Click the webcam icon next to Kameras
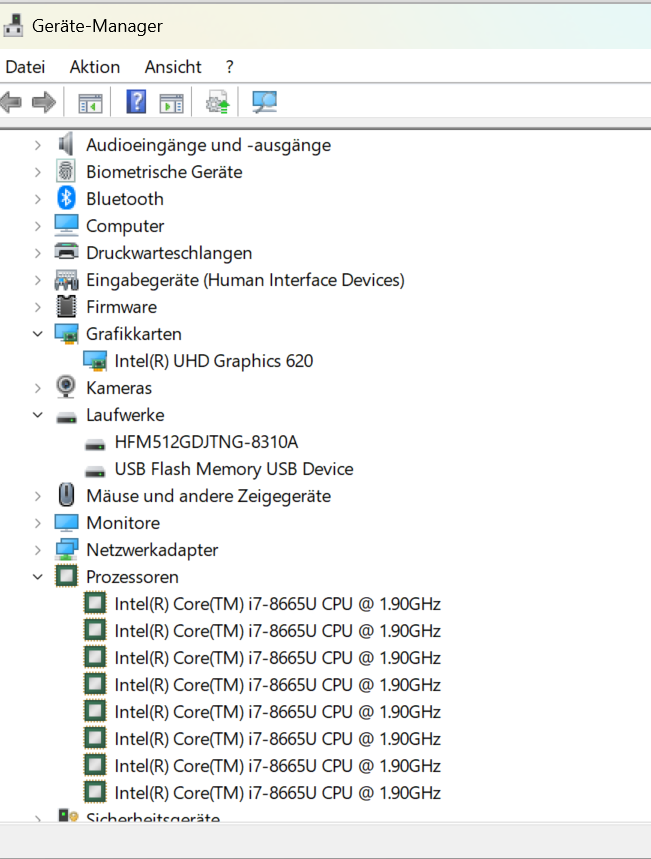The width and height of the screenshot is (651, 859). pyautogui.click(x=66, y=387)
